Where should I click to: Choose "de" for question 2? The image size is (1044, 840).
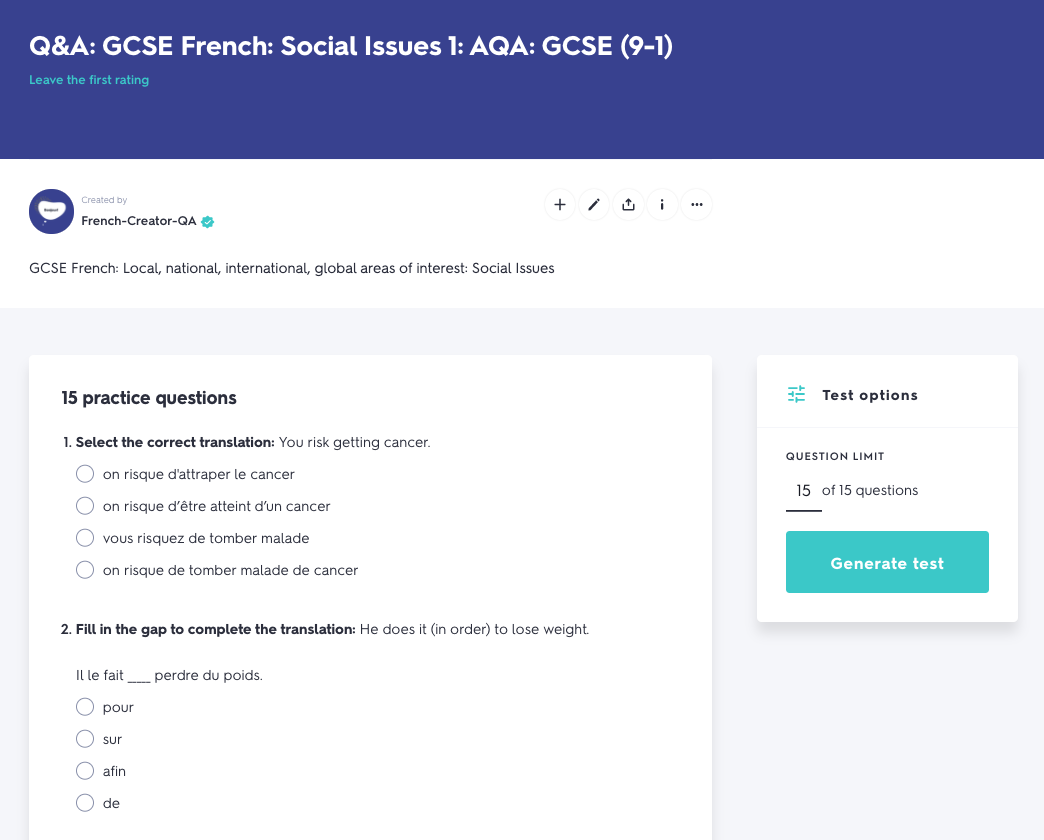pyautogui.click(x=85, y=802)
